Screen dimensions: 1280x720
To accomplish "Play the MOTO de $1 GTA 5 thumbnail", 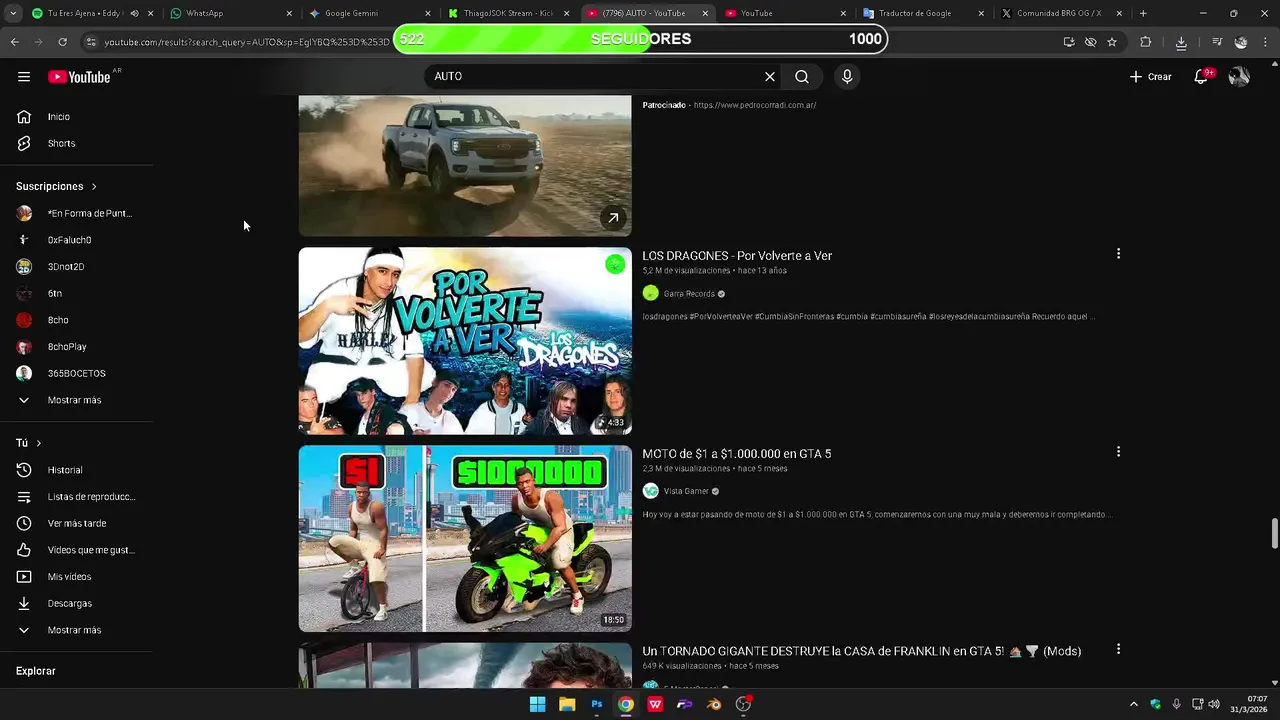I will click(x=465, y=538).
